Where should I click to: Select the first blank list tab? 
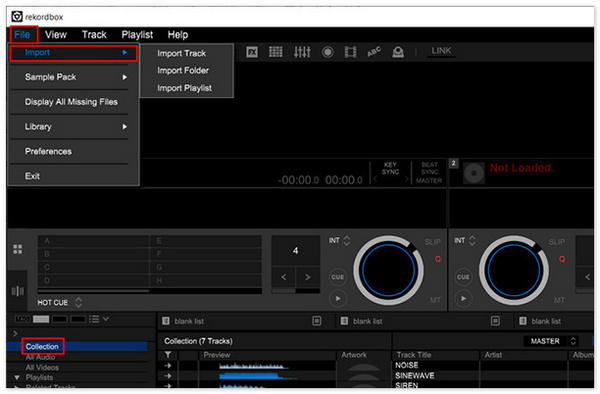click(x=189, y=321)
